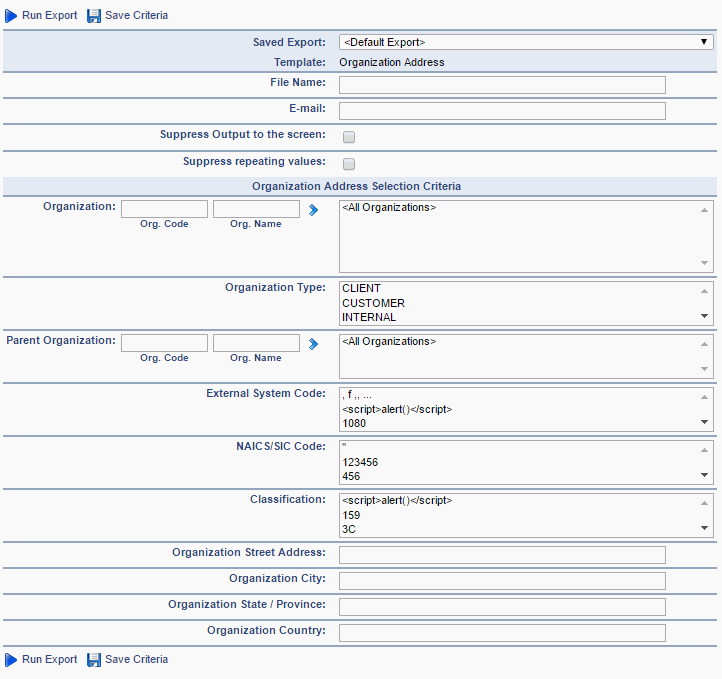This screenshot has width=722, height=679.
Task: Click the top Save Criteria floppy disk icon
Action: 94,16
